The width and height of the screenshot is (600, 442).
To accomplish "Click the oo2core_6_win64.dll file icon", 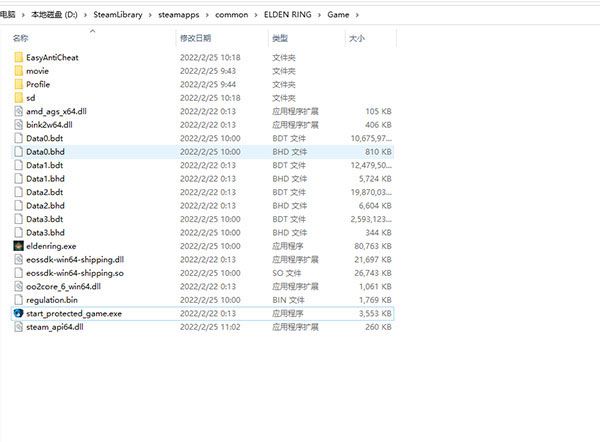I will point(19,286).
